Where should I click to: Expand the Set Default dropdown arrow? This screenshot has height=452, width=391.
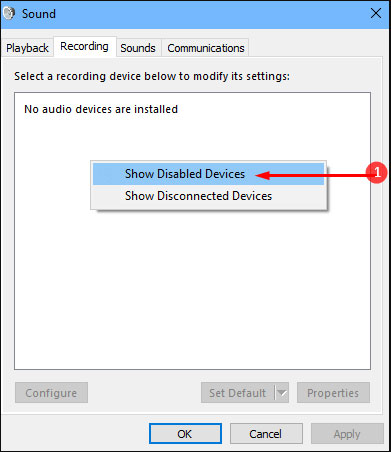[x=282, y=393]
